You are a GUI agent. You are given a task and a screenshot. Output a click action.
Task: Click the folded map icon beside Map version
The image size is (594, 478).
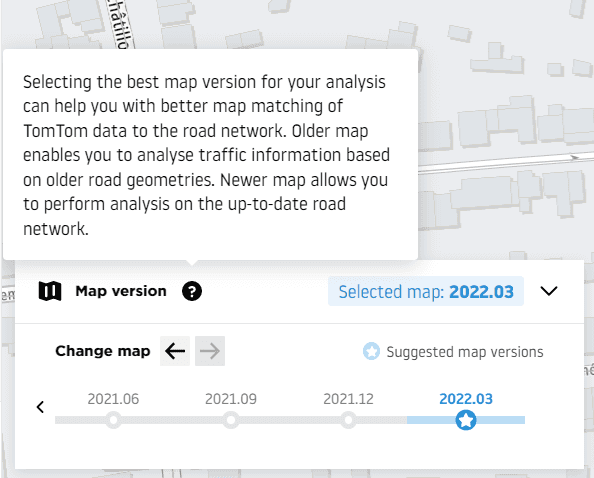pos(50,291)
